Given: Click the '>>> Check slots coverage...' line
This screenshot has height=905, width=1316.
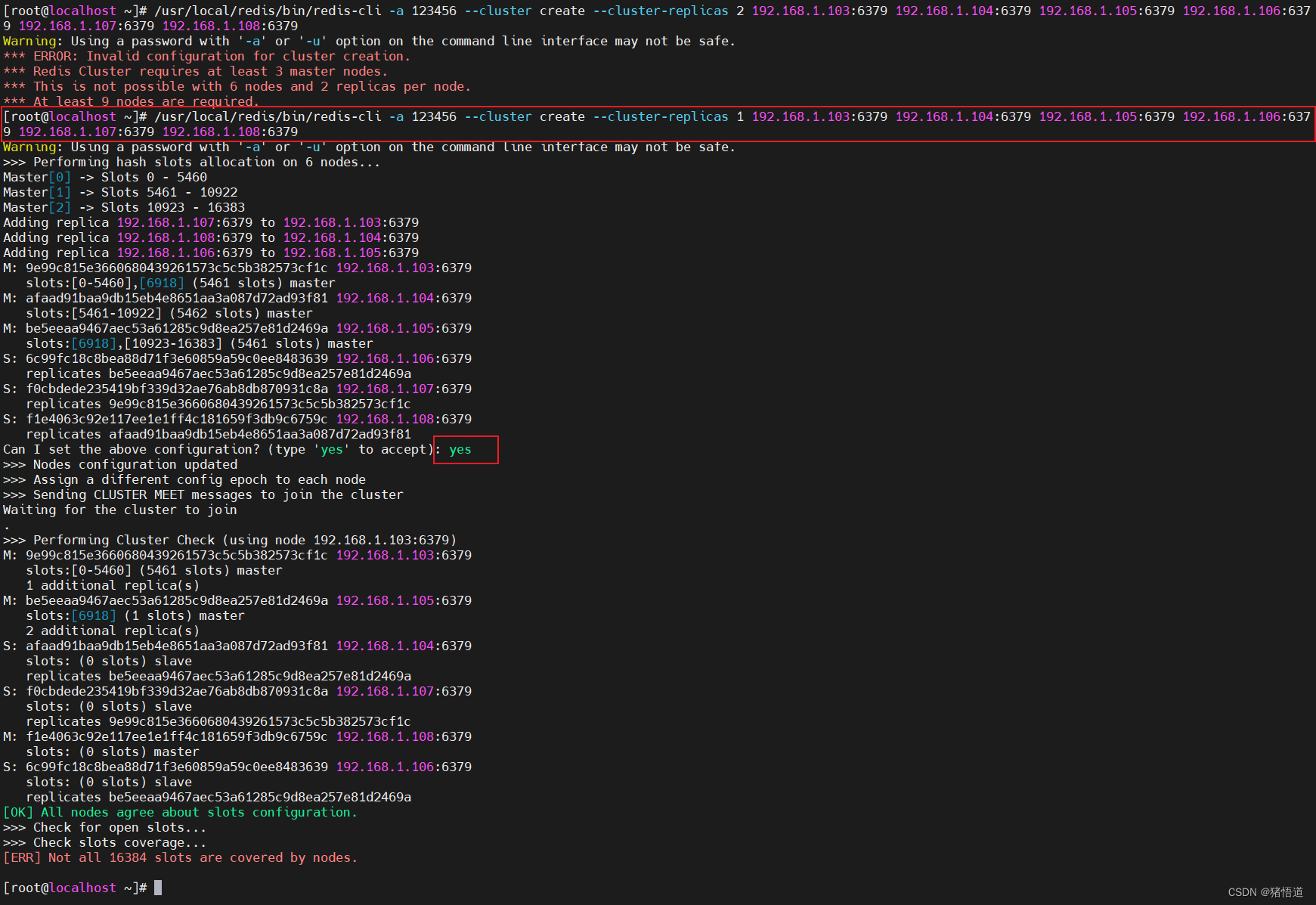Looking at the screenshot, I should (105, 842).
